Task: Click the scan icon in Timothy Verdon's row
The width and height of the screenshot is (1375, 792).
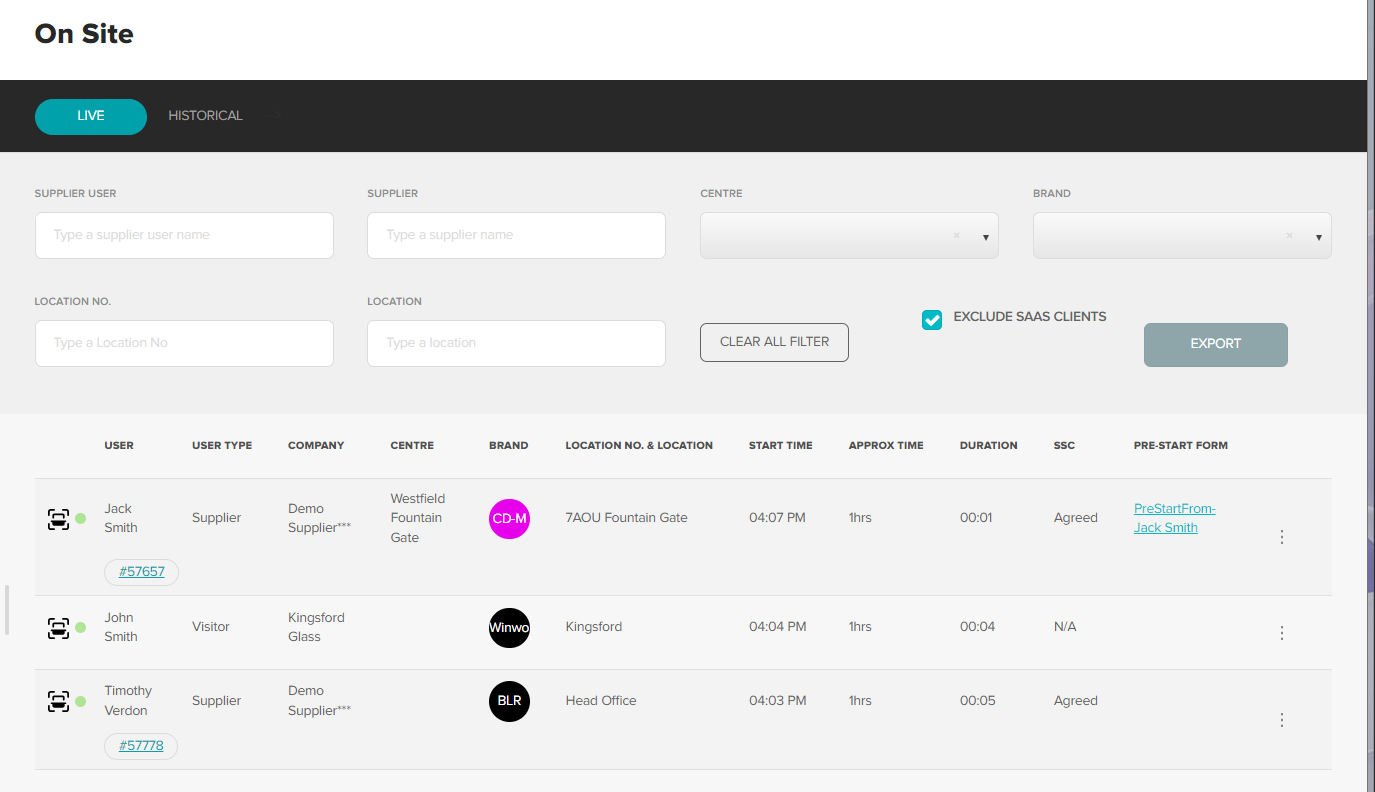Action: pos(59,701)
